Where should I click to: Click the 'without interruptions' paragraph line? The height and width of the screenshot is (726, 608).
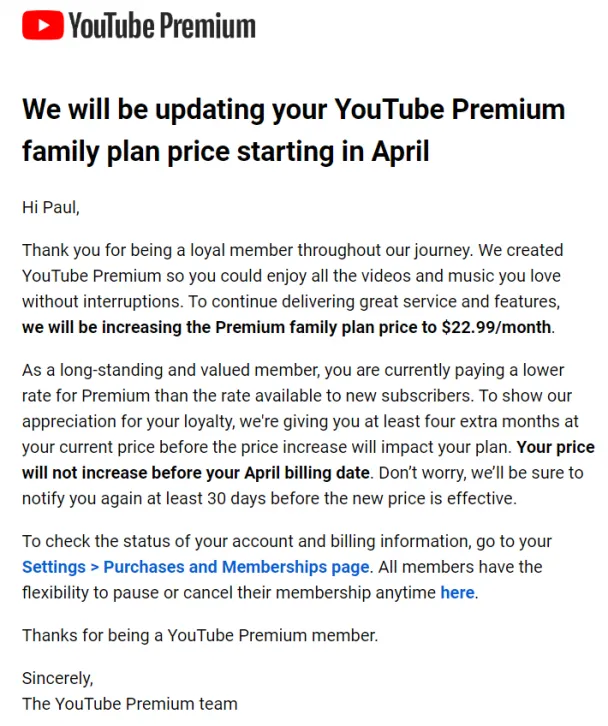pyautogui.click(x=291, y=301)
